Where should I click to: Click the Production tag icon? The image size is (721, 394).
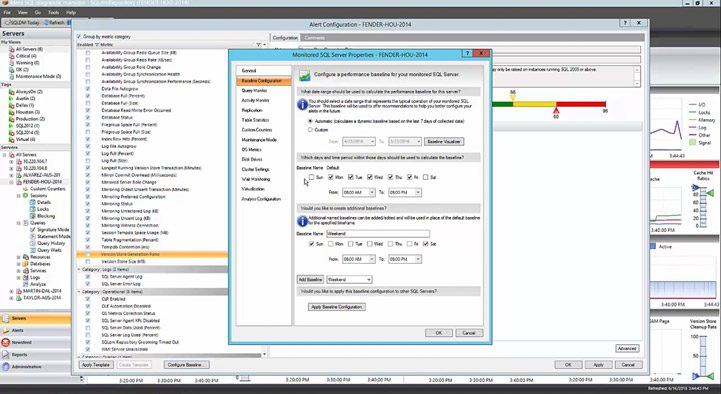(x=11, y=119)
